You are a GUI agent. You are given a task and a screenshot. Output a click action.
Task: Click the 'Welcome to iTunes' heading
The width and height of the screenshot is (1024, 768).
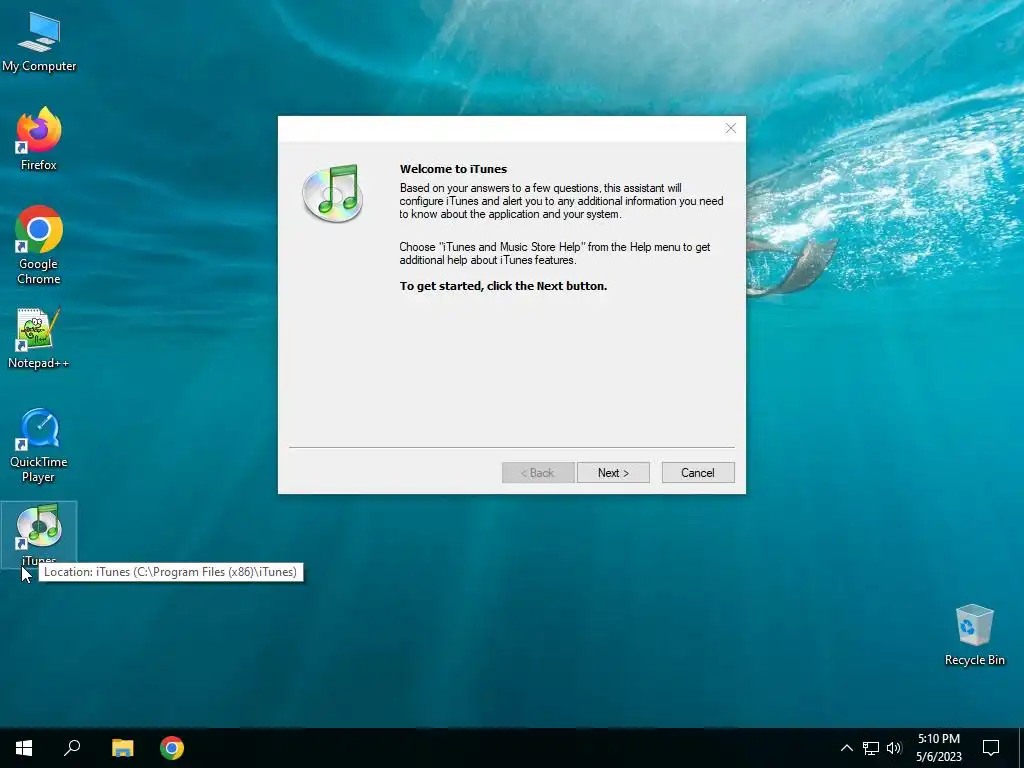coord(453,169)
